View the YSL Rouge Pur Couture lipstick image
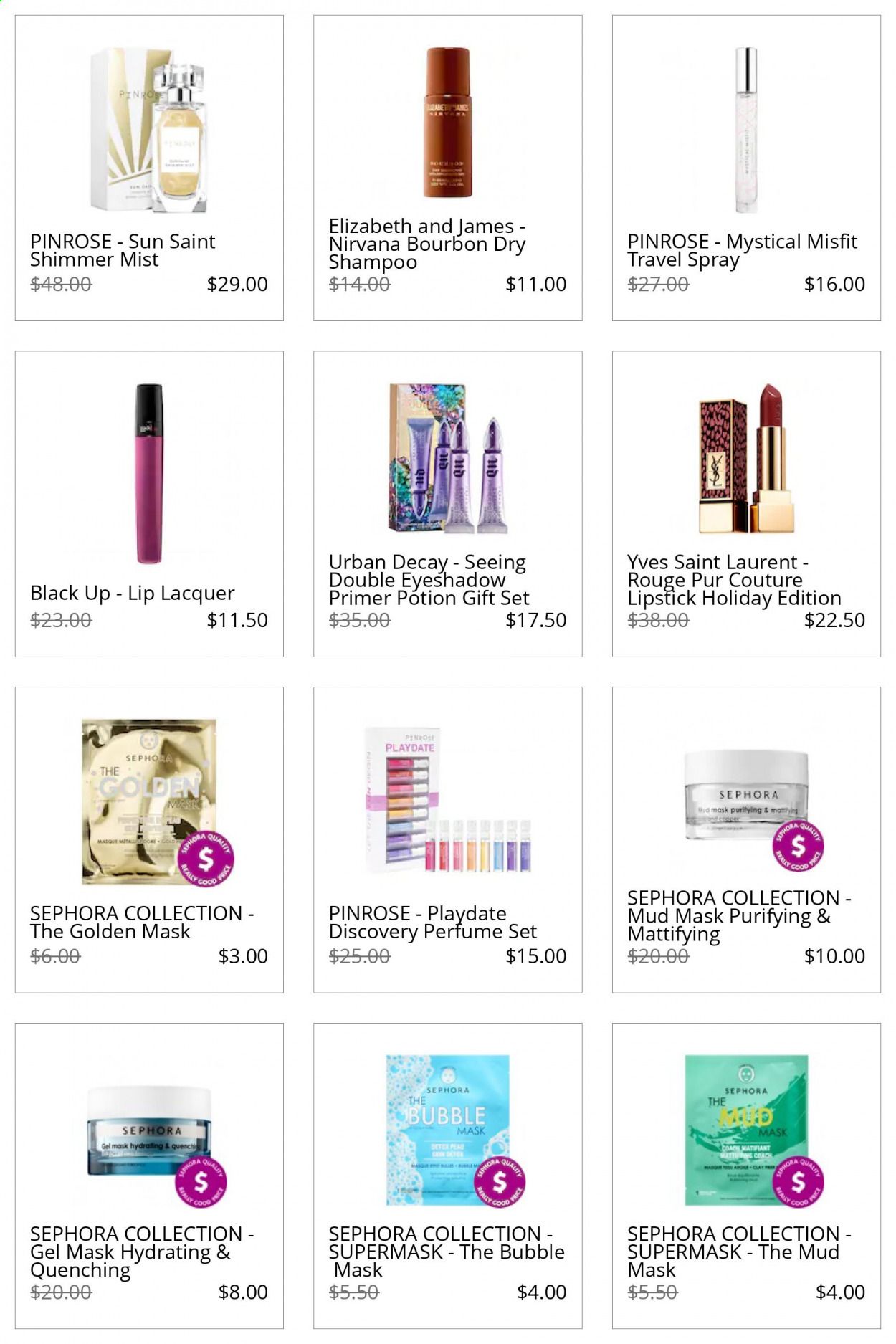Image resolution: width=896 pixels, height=1344 pixels. pos(746,458)
